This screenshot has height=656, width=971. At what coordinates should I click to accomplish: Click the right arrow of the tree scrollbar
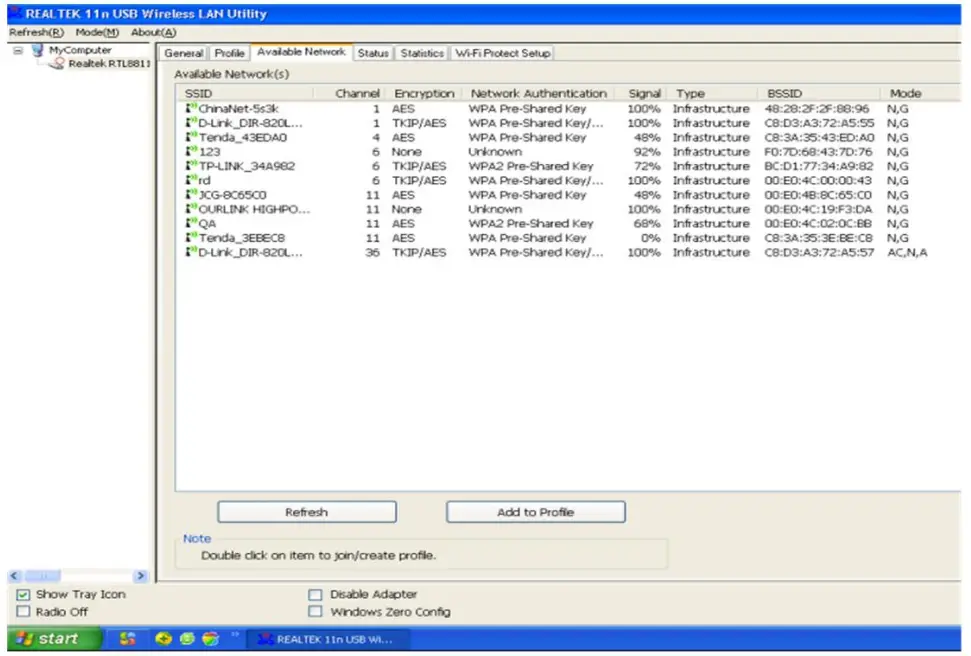coord(141,575)
